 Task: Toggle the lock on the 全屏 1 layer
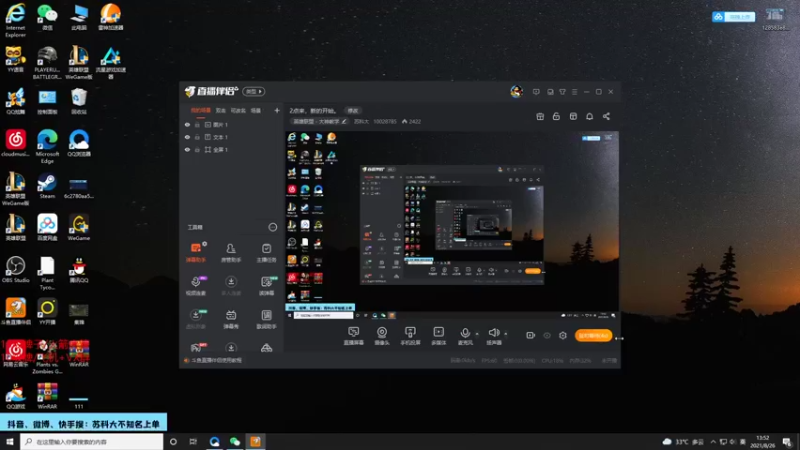[197, 150]
